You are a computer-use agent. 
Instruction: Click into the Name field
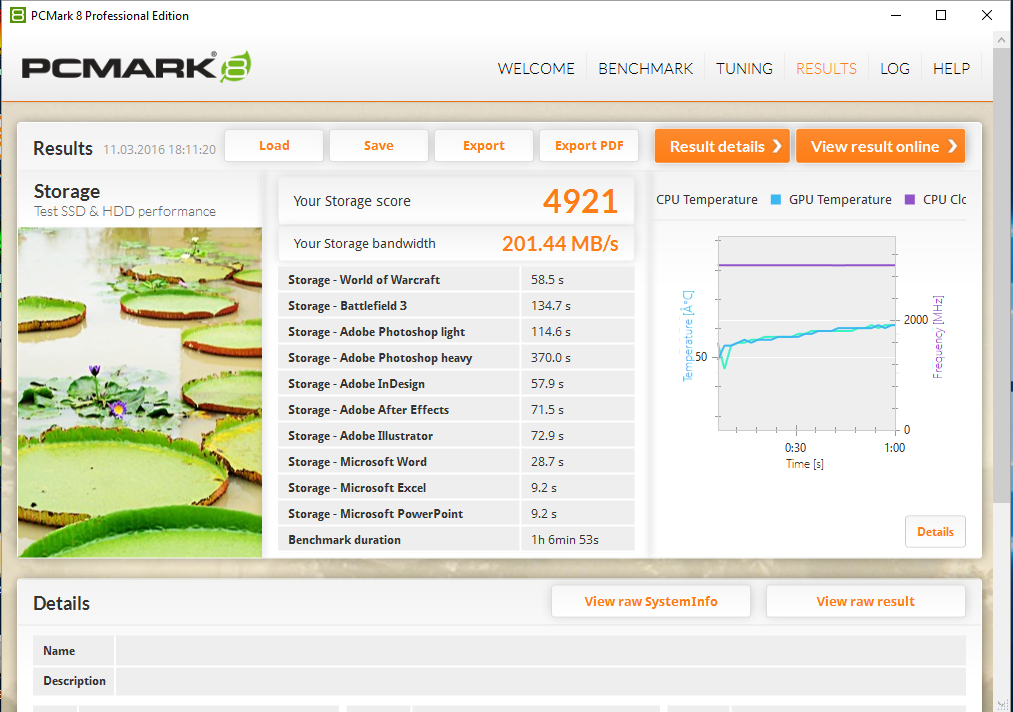pyautogui.click(x=540, y=651)
